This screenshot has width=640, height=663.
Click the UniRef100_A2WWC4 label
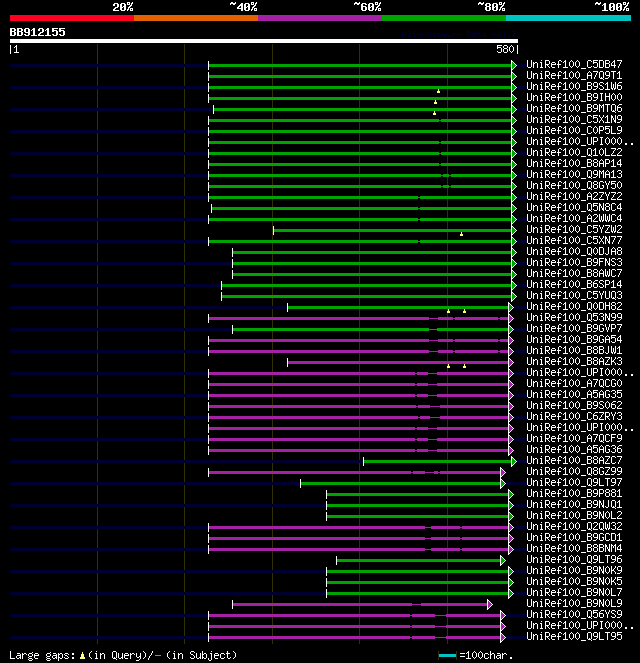tap(574, 218)
